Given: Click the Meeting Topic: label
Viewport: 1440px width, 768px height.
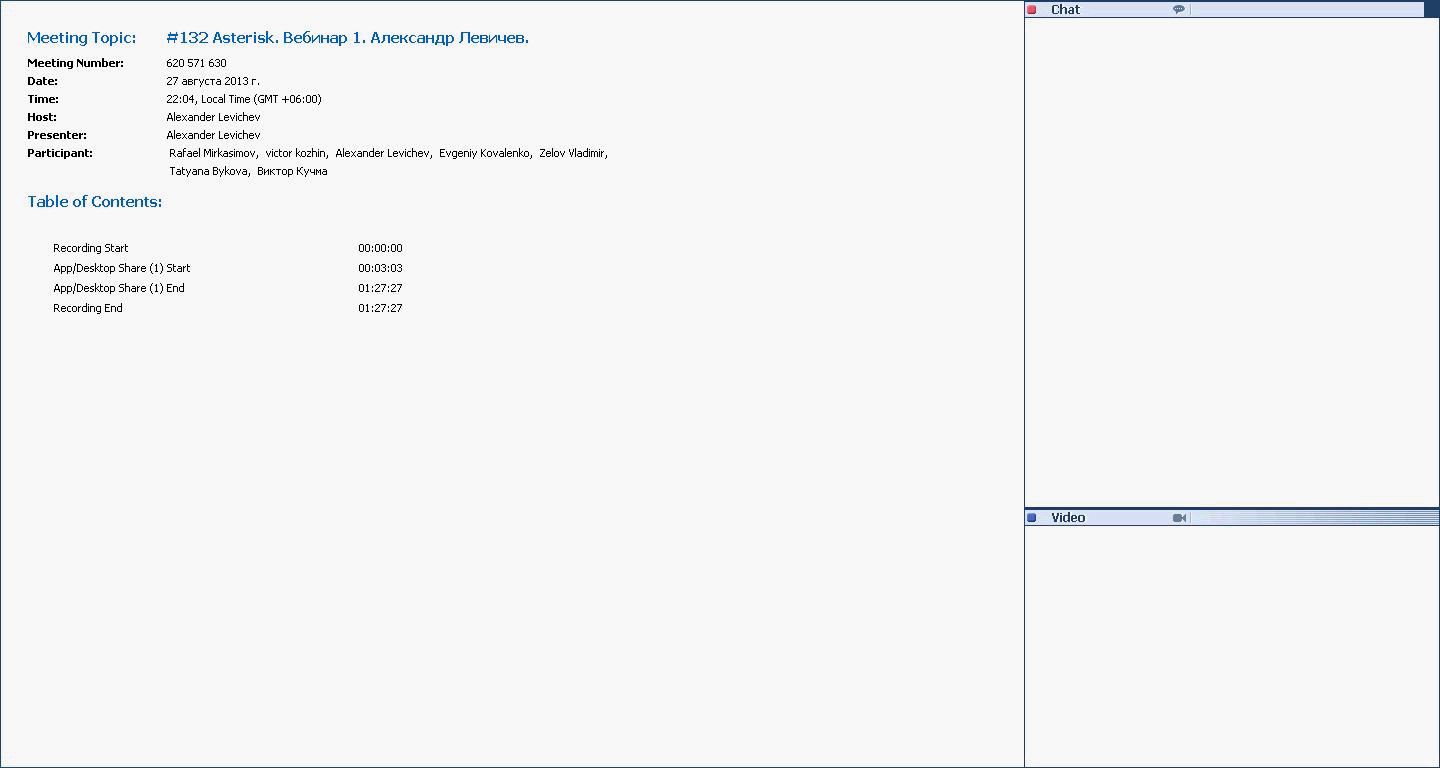Looking at the screenshot, I should click(x=82, y=38).
